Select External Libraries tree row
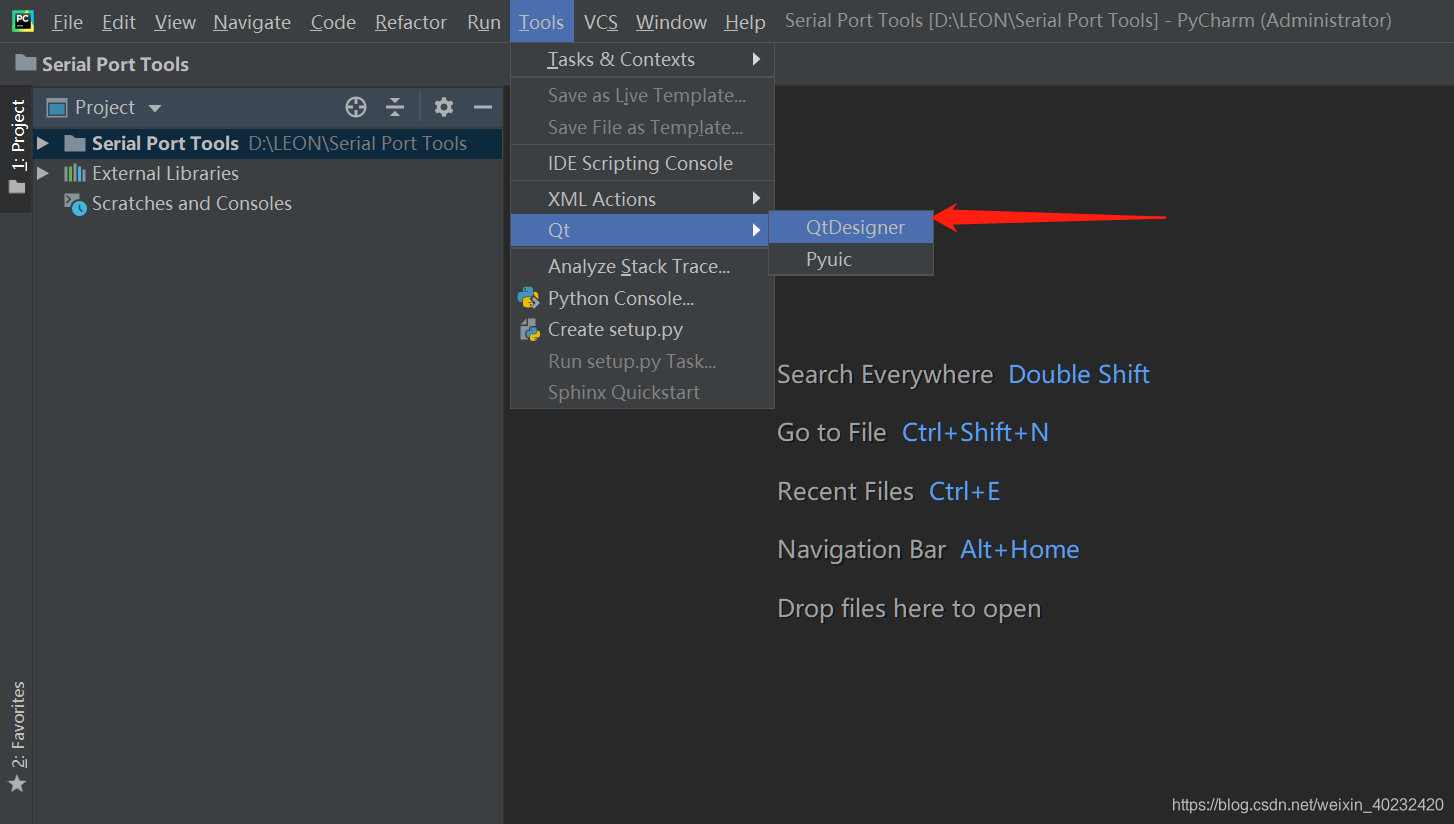 [x=267, y=173]
